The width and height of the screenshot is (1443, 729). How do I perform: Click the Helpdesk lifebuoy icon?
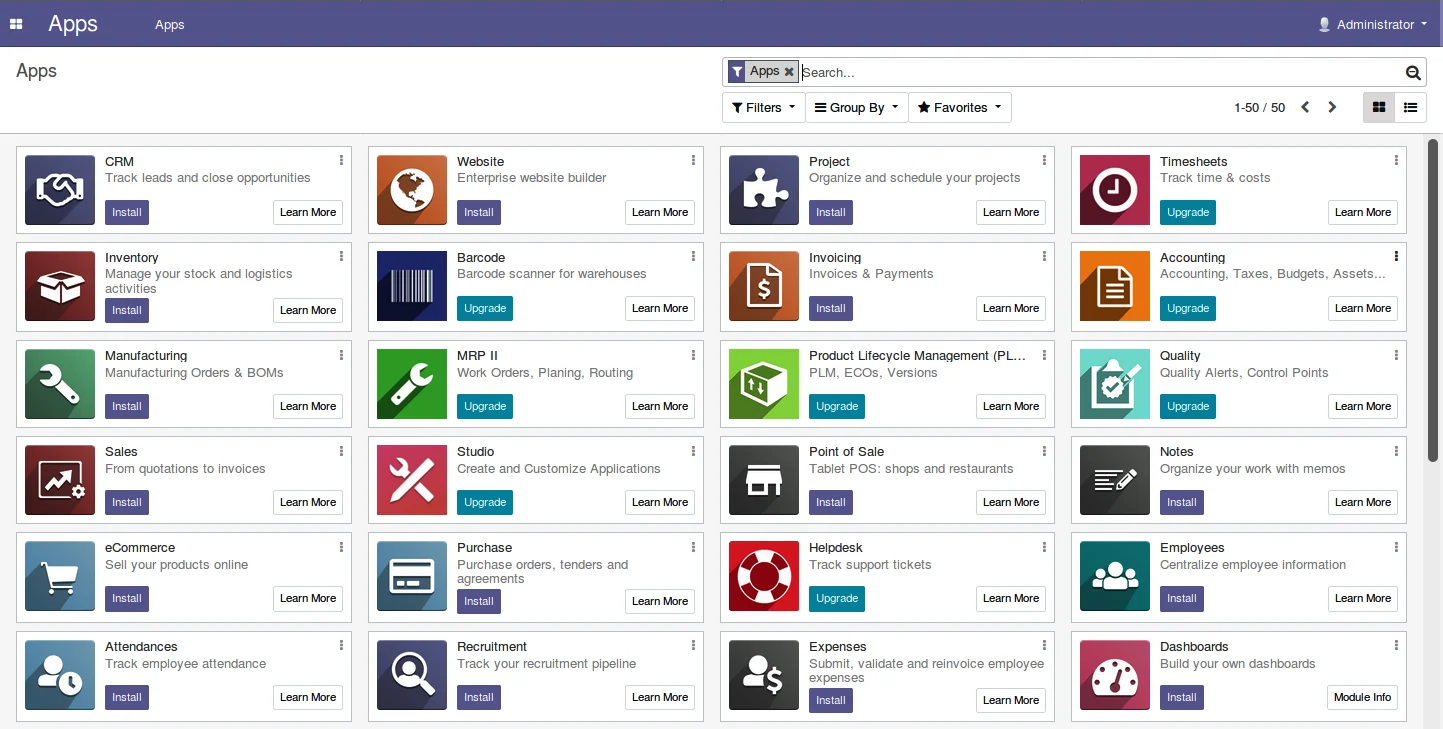(x=763, y=576)
